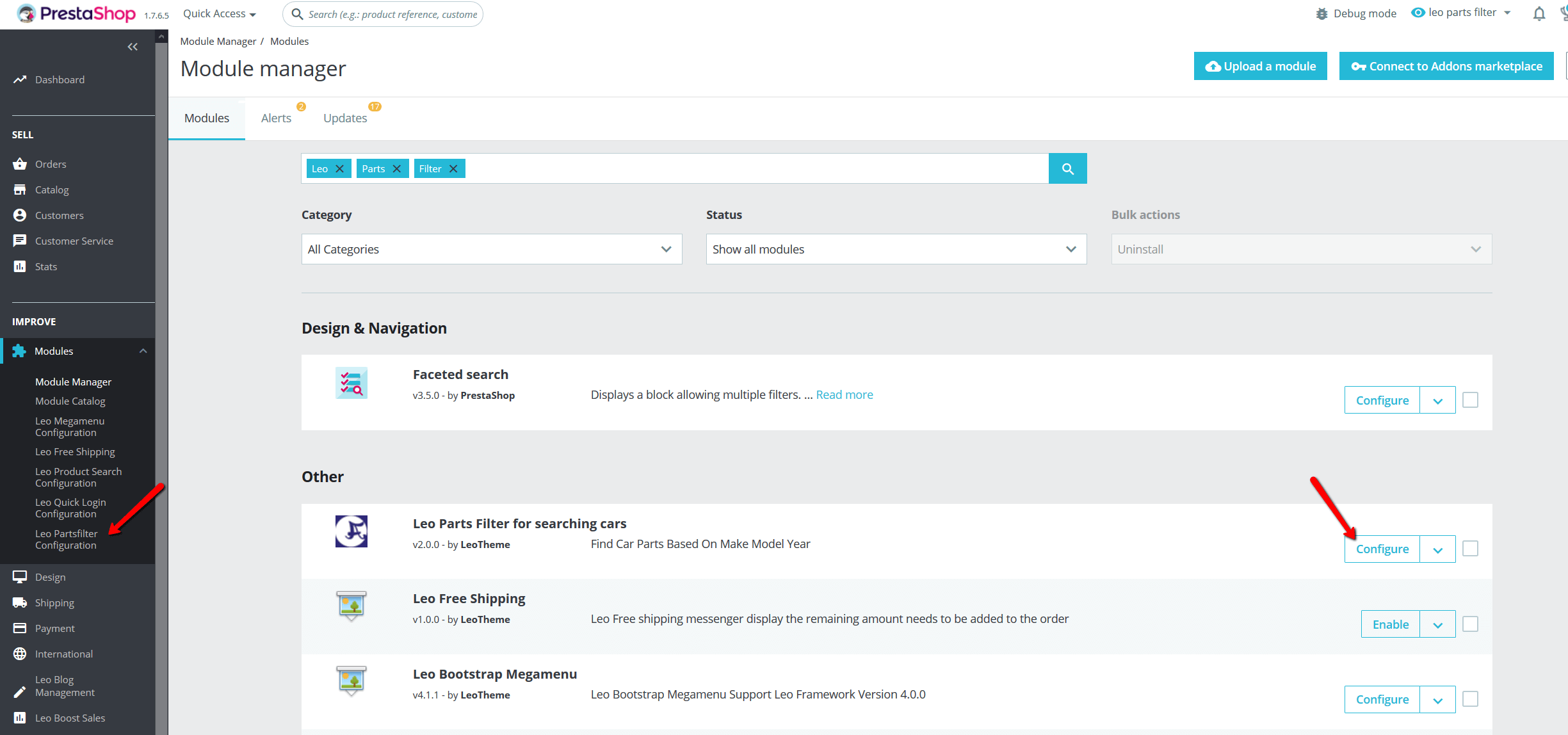Click the Leo Bootstrap Megamenu module icon
The width and height of the screenshot is (1568, 735).
click(352, 681)
